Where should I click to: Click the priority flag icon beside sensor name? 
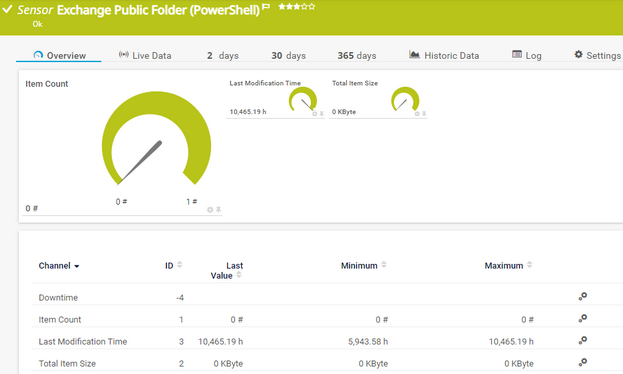tap(266, 6)
